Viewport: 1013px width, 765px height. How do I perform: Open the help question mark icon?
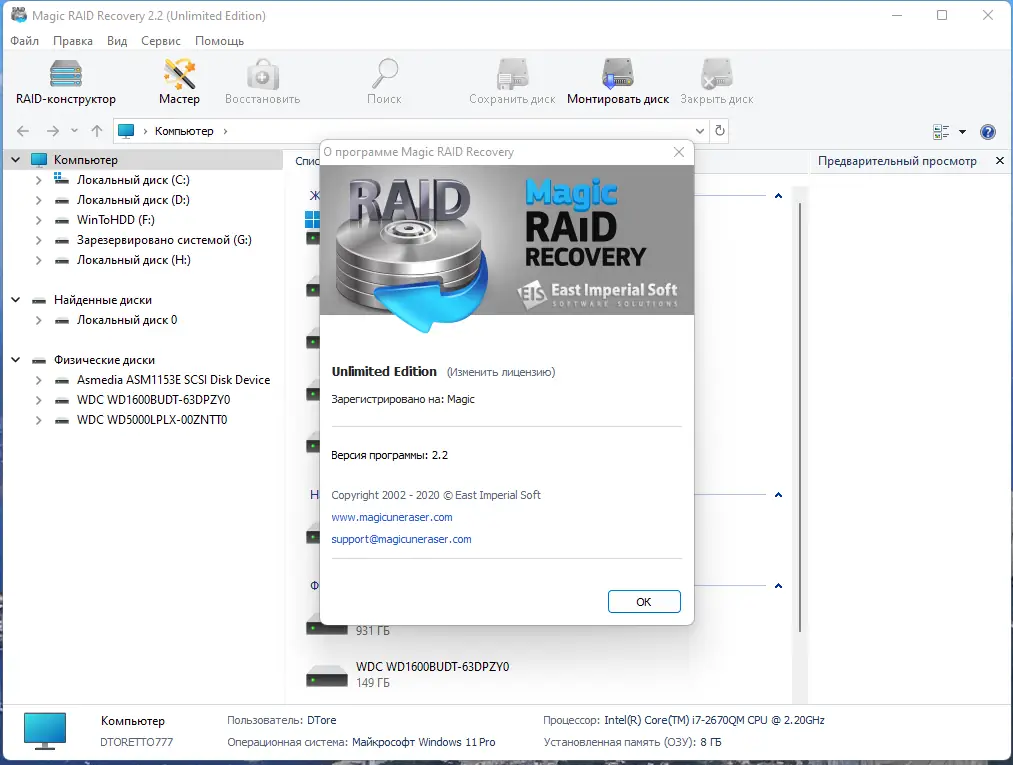pyautogui.click(x=988, y=130)
